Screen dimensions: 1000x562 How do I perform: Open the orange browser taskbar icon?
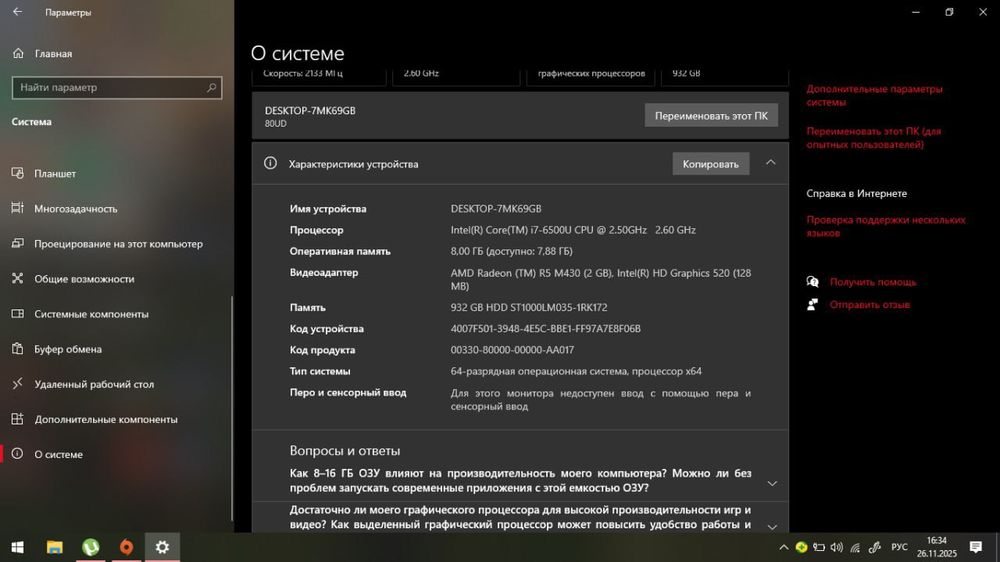tap(126, 547)
